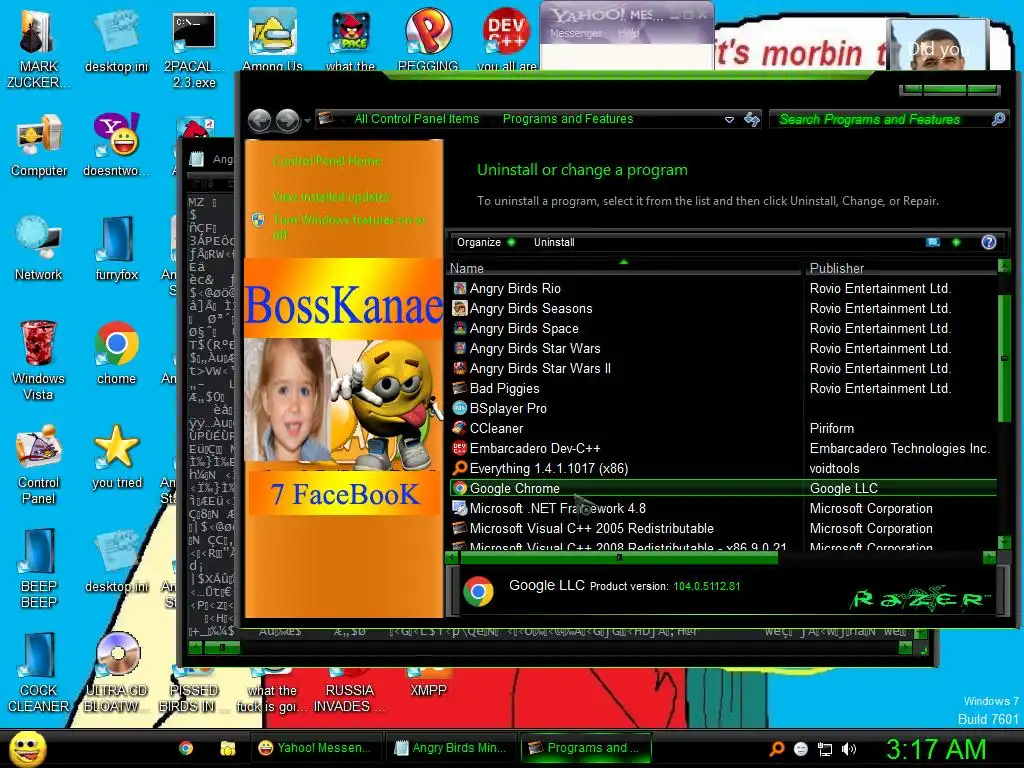Screen dimensions: 1024x768
Task: Select All Control Panel Items breadcrumb
Action: pyautogui.click(x=417, y=119)
